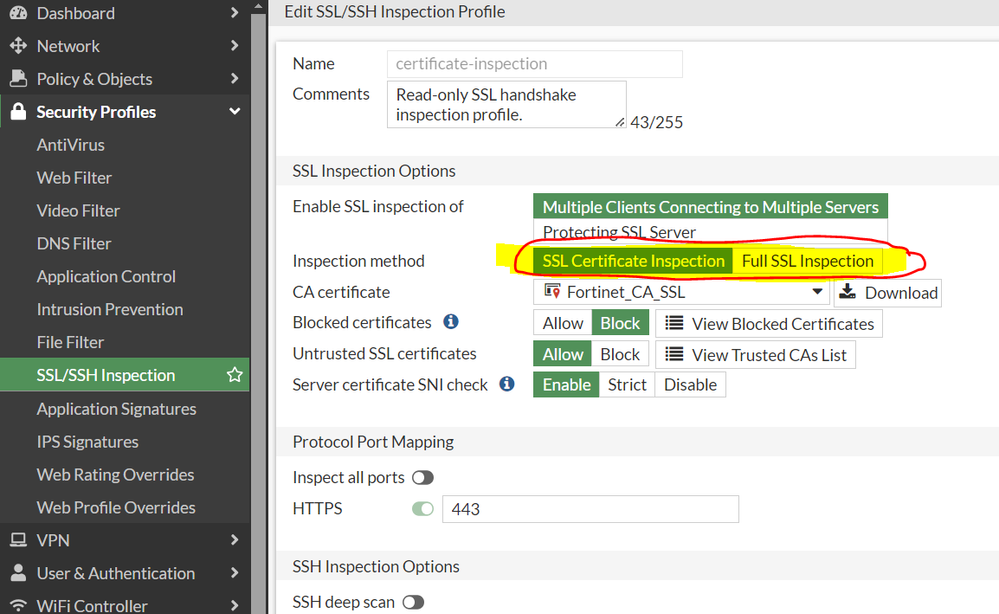Click the favorite star beside SSL/SSH Inspection
This screenshot has height=614, width=999.
tap(235, 375)
